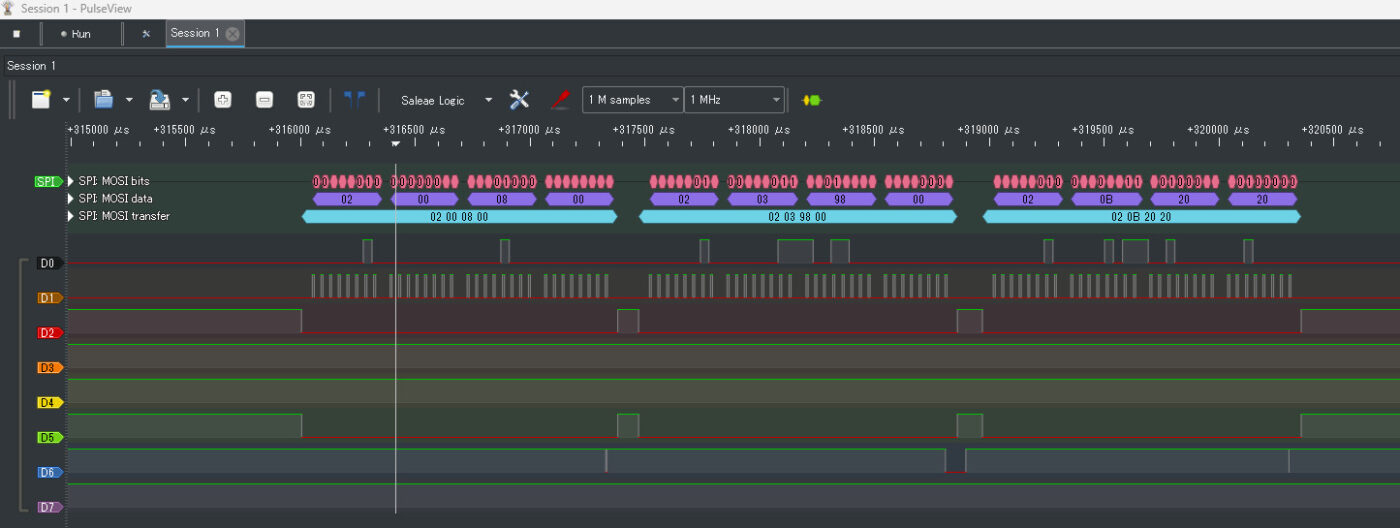Click the +319500 µs ruler label
The height and width of the screenshot is (528, 1400).
(x=1103, y=130)
